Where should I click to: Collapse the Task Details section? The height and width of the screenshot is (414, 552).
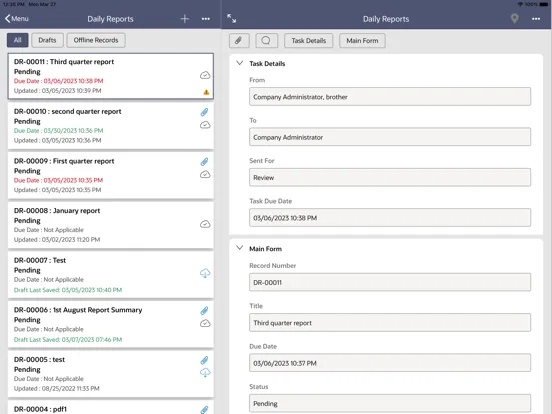point(240,63)
